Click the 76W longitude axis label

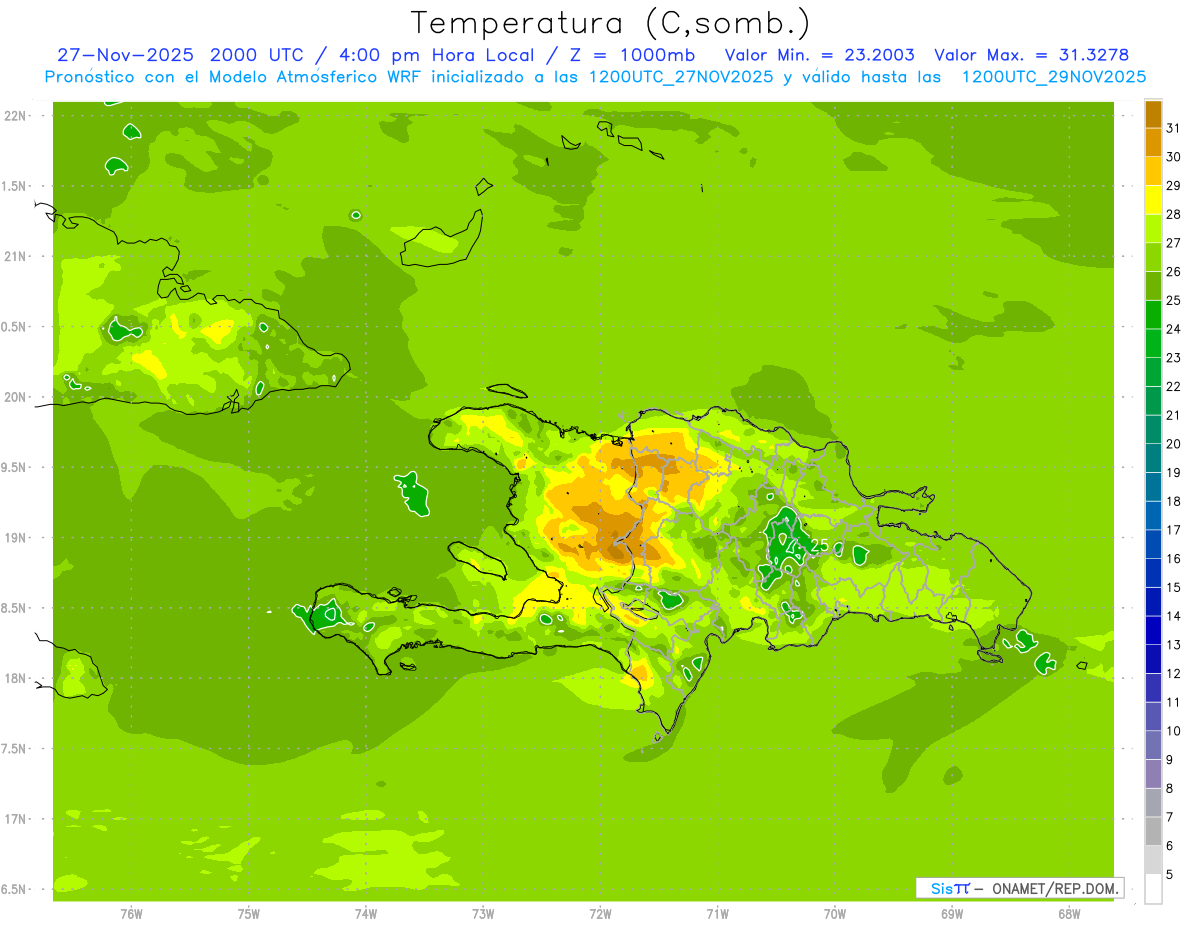pyautogui.click(x=131, y=913)
